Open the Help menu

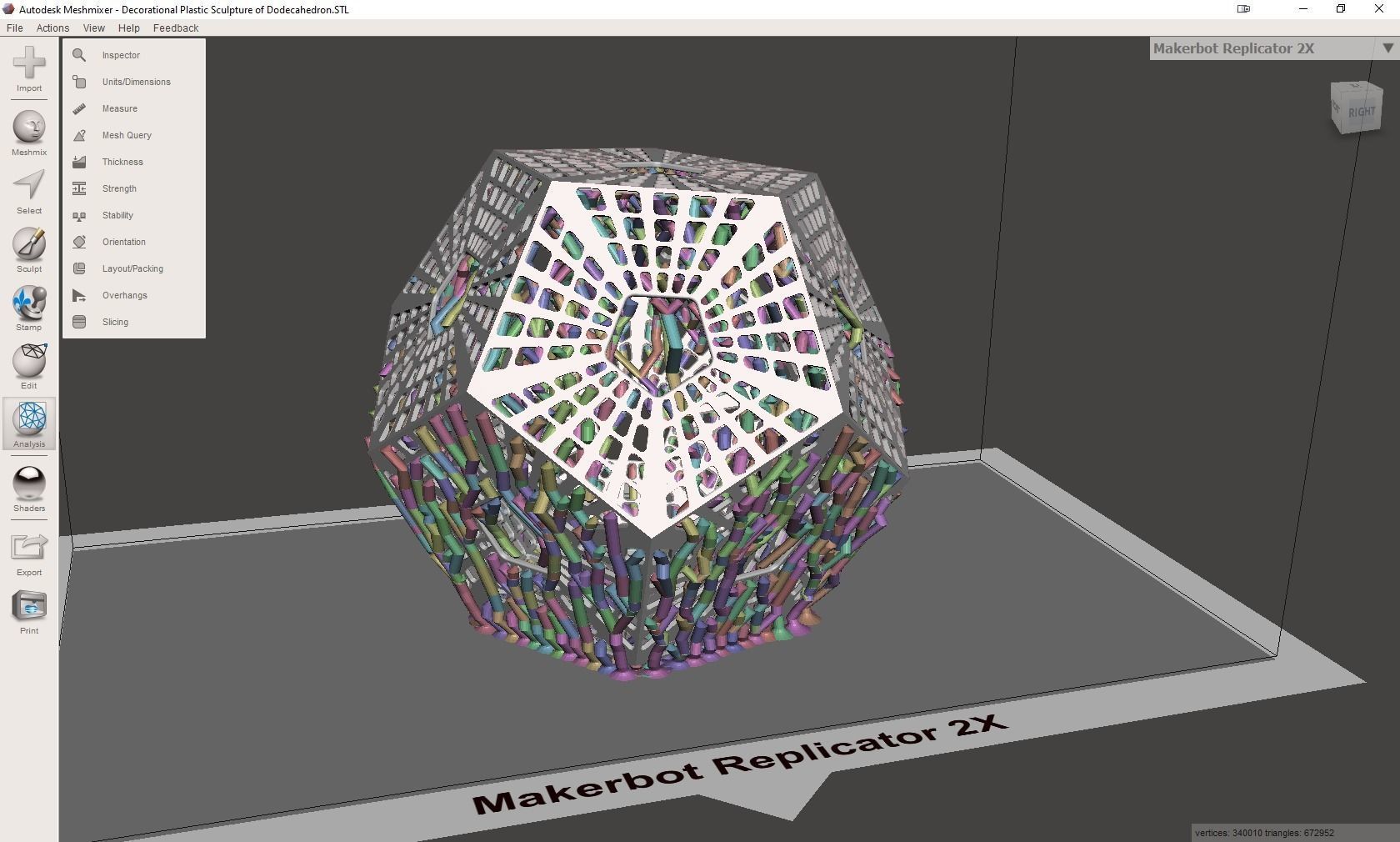128,28
